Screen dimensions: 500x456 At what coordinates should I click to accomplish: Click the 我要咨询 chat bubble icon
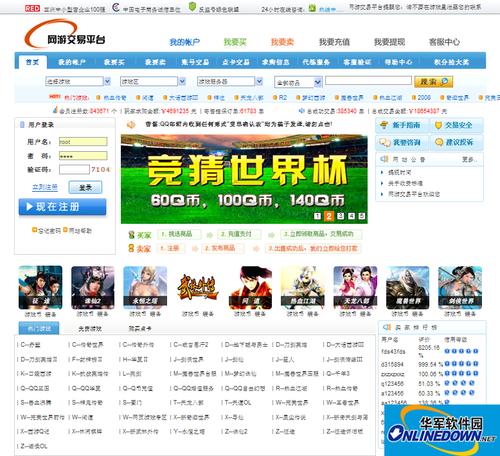click(x=385, y=142)
